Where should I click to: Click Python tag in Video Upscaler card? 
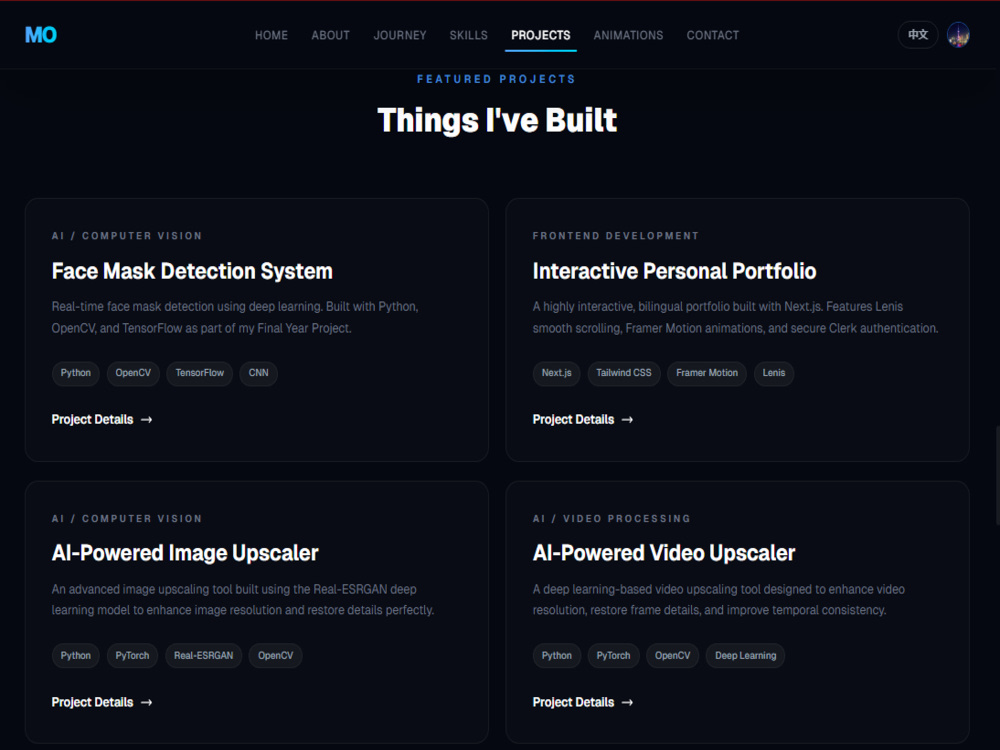[x=557, y=656]
